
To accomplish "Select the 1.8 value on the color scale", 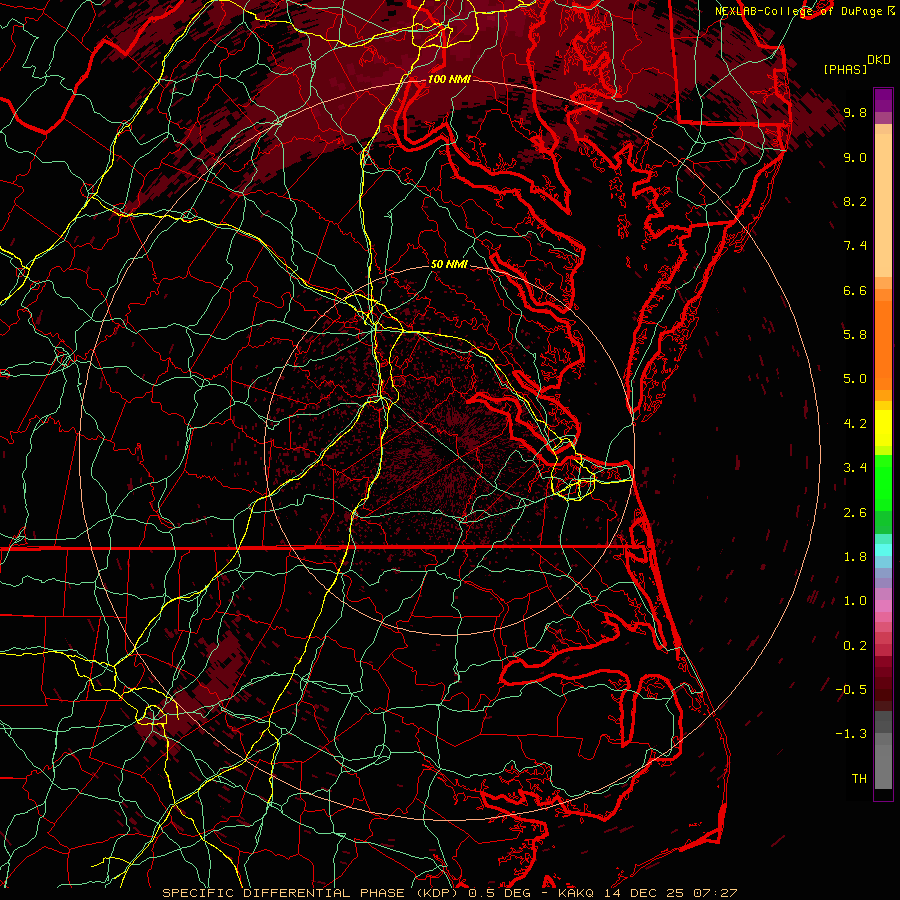I will click(855, 557).
